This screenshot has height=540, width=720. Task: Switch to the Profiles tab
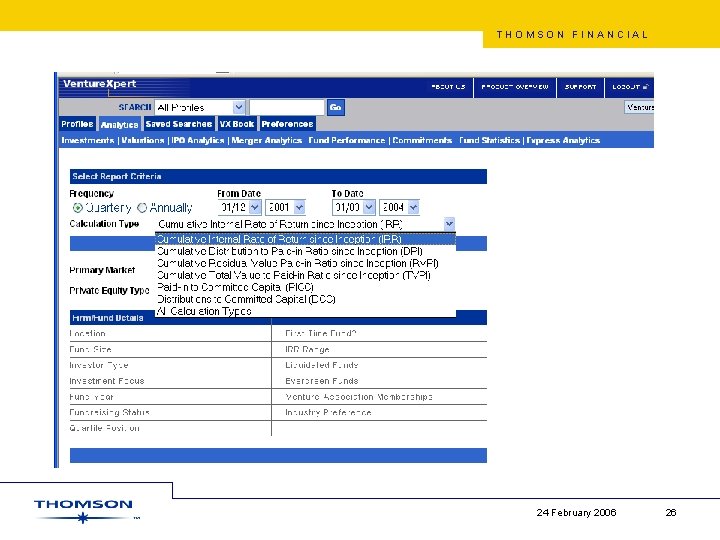coord(77,124)
